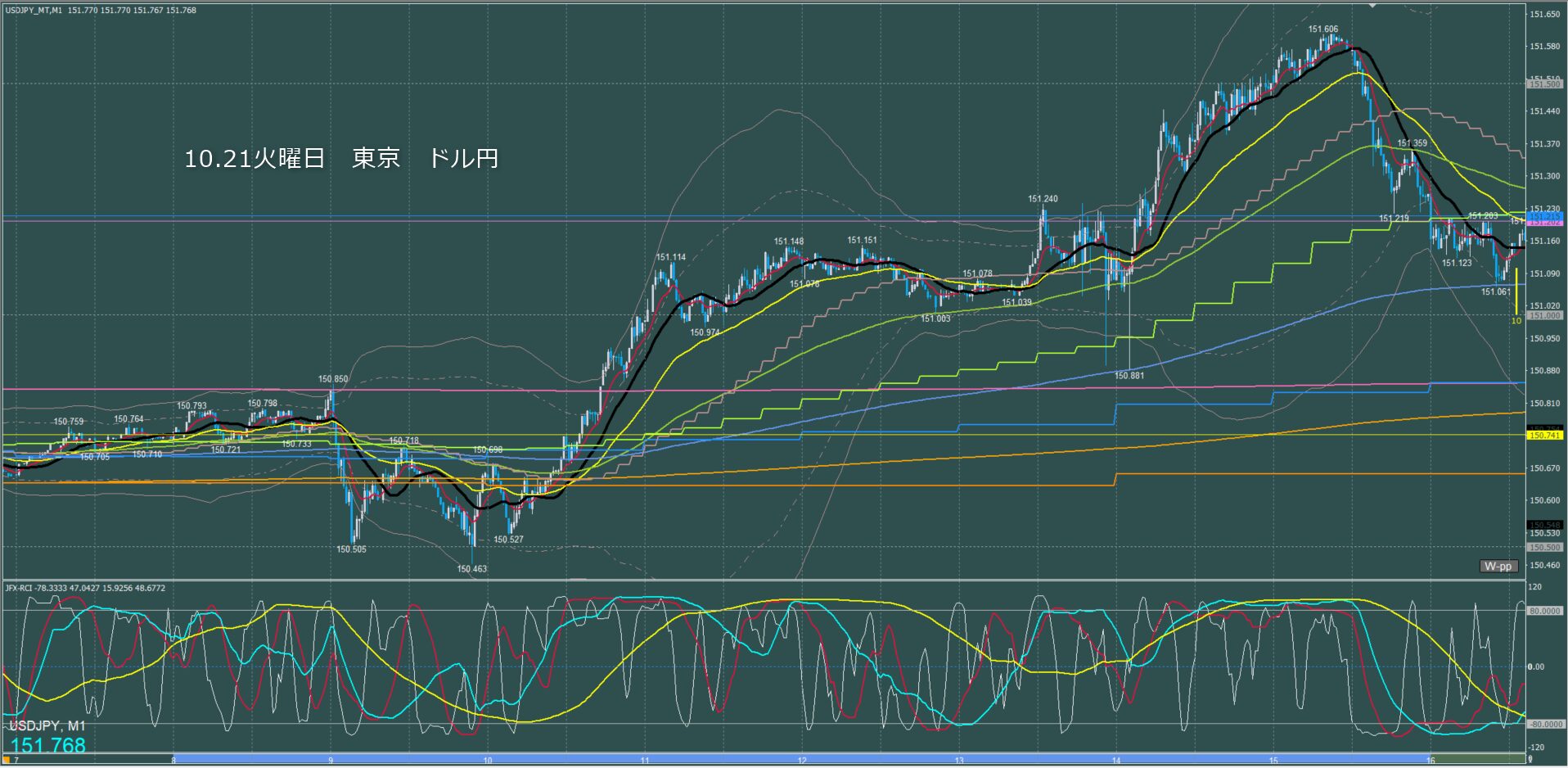Click the black 150.548 price tag
This screenshot has height=768, width=1568.
tap(1544, 525)
